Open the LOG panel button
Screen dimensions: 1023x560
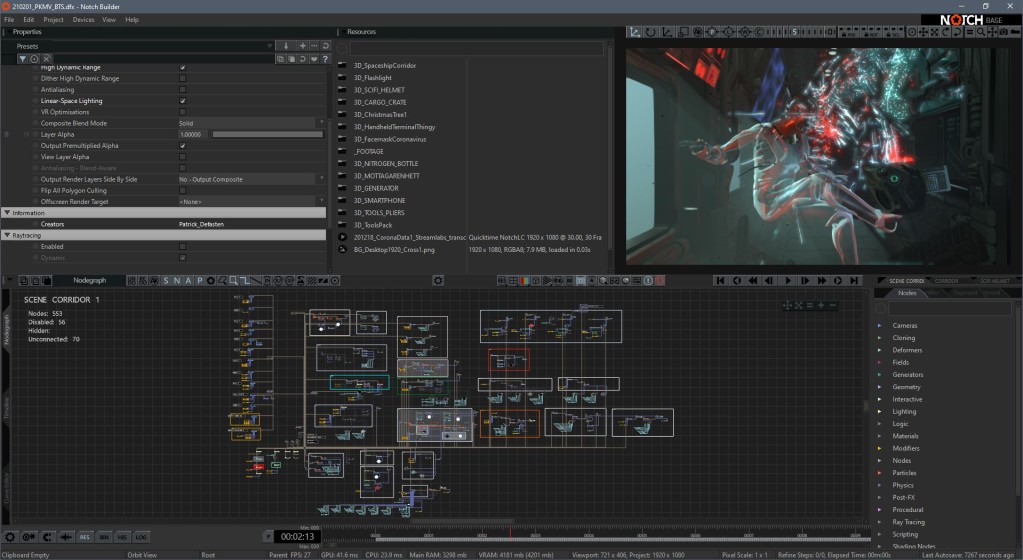click(x=141, y=537)
